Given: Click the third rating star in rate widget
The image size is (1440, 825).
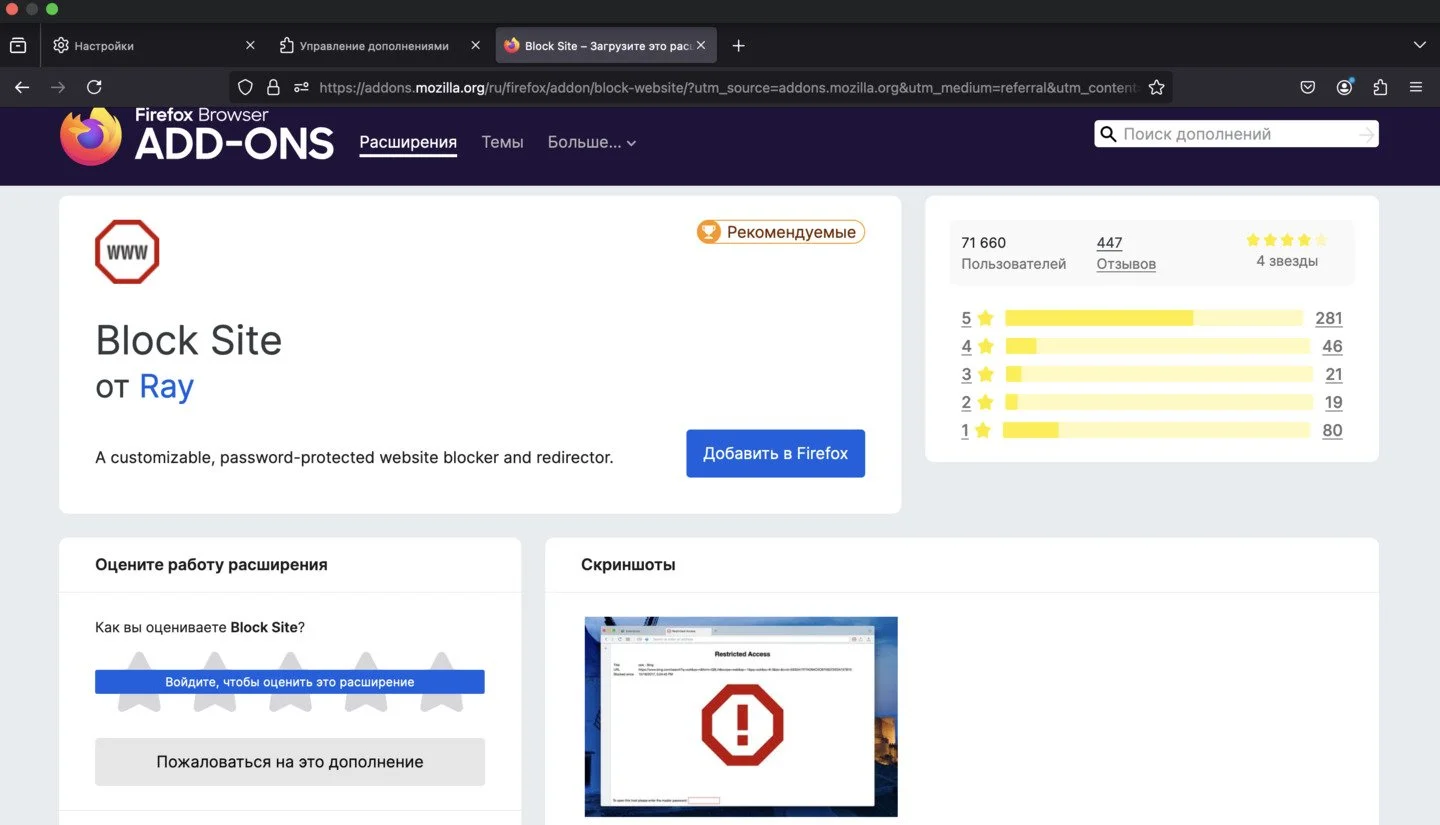Looking at the screenshot, I should point(290,681).
